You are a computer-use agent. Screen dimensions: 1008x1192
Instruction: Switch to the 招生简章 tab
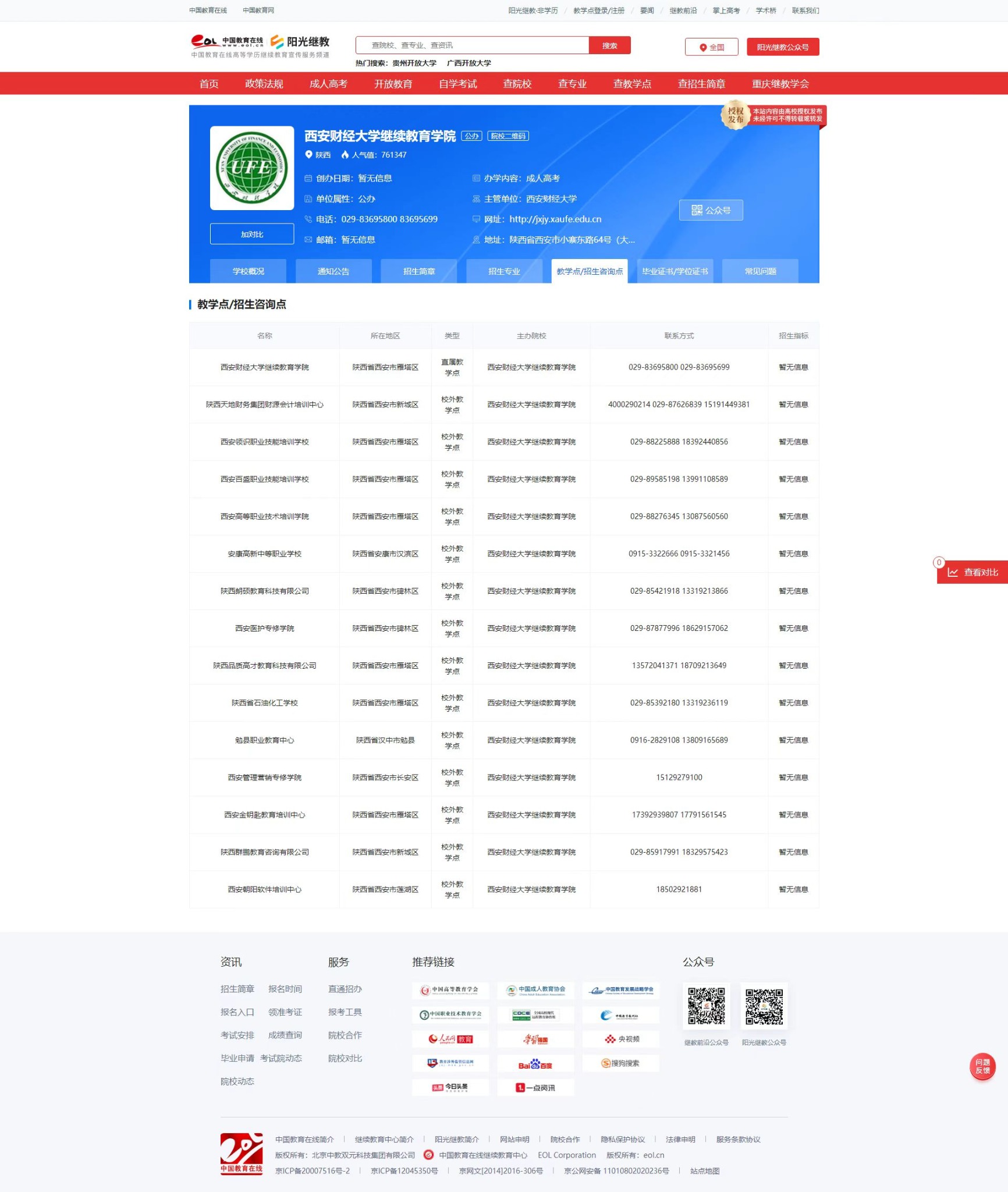click(418, 271)
